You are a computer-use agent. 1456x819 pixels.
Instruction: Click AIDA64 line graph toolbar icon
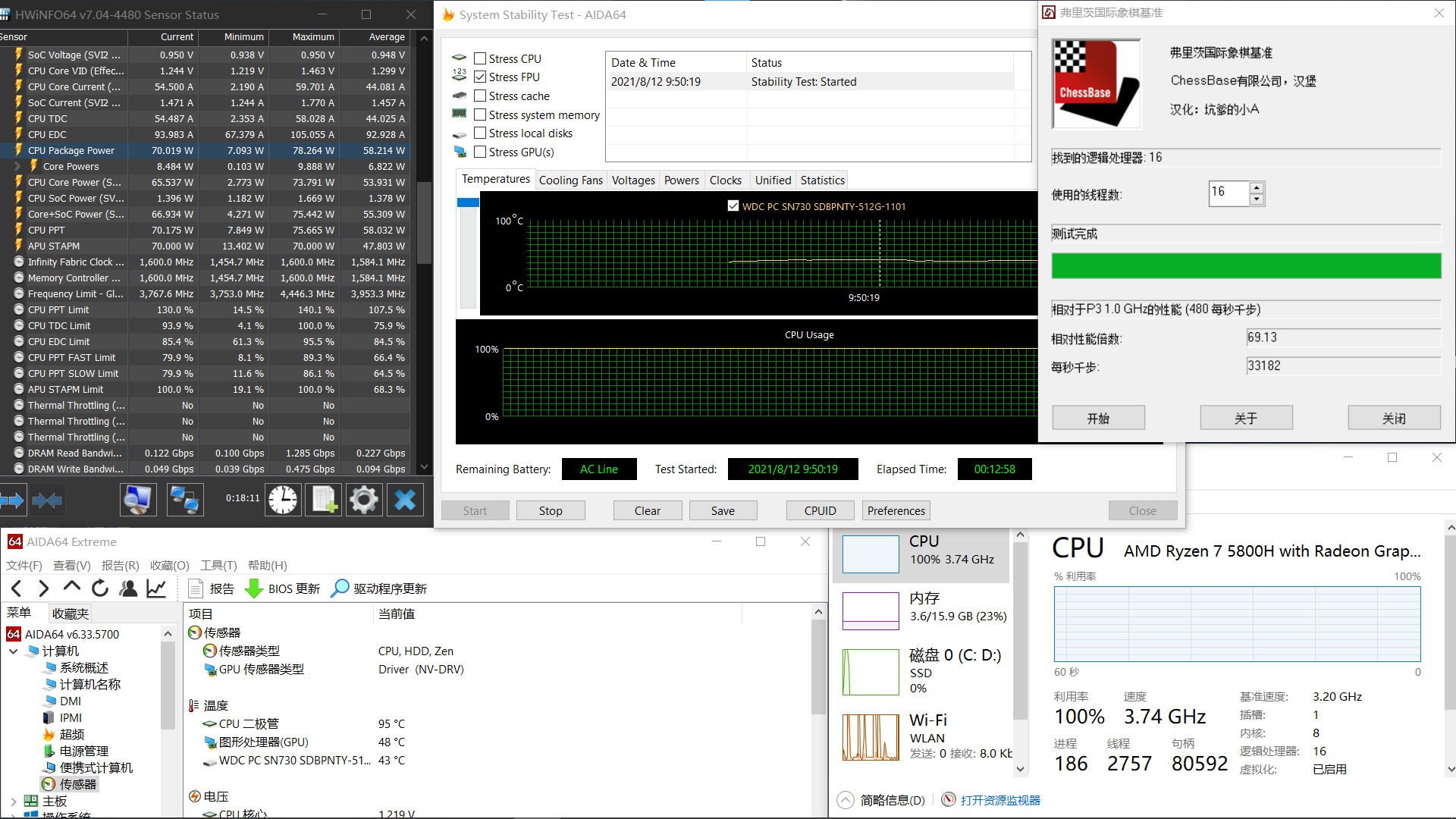(156, 588)
